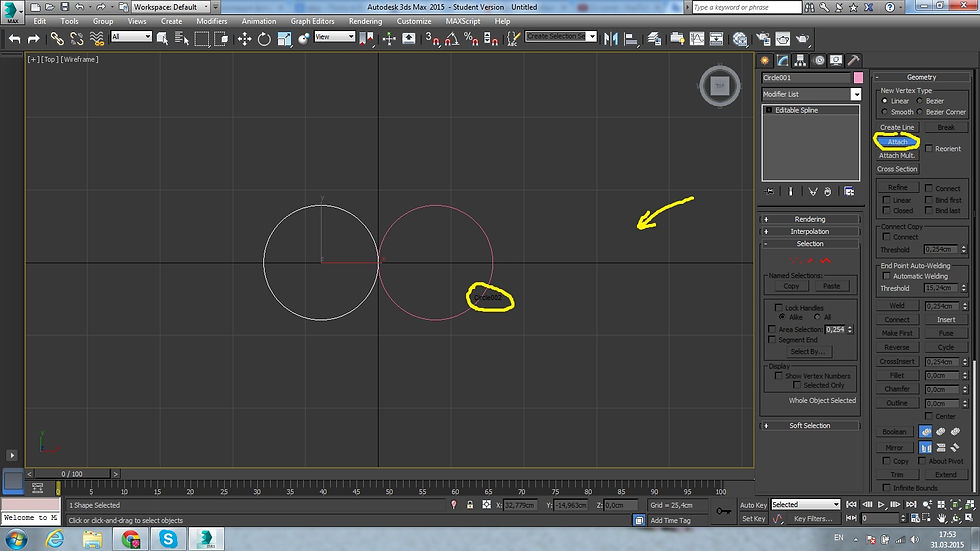Screen dimensions: 980x551
Task: Click the Outline button
Action: coord(897,403)
